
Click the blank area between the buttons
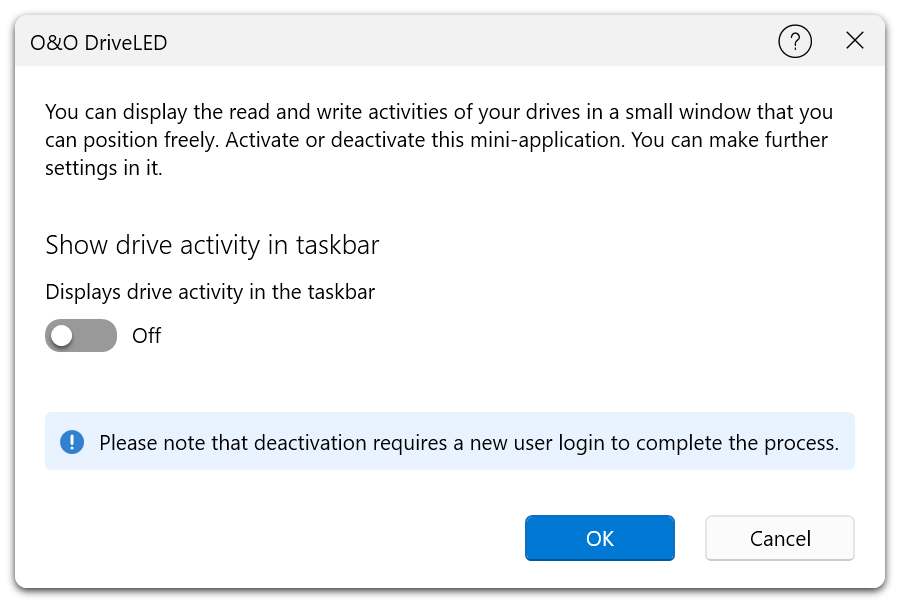[690, 539]
